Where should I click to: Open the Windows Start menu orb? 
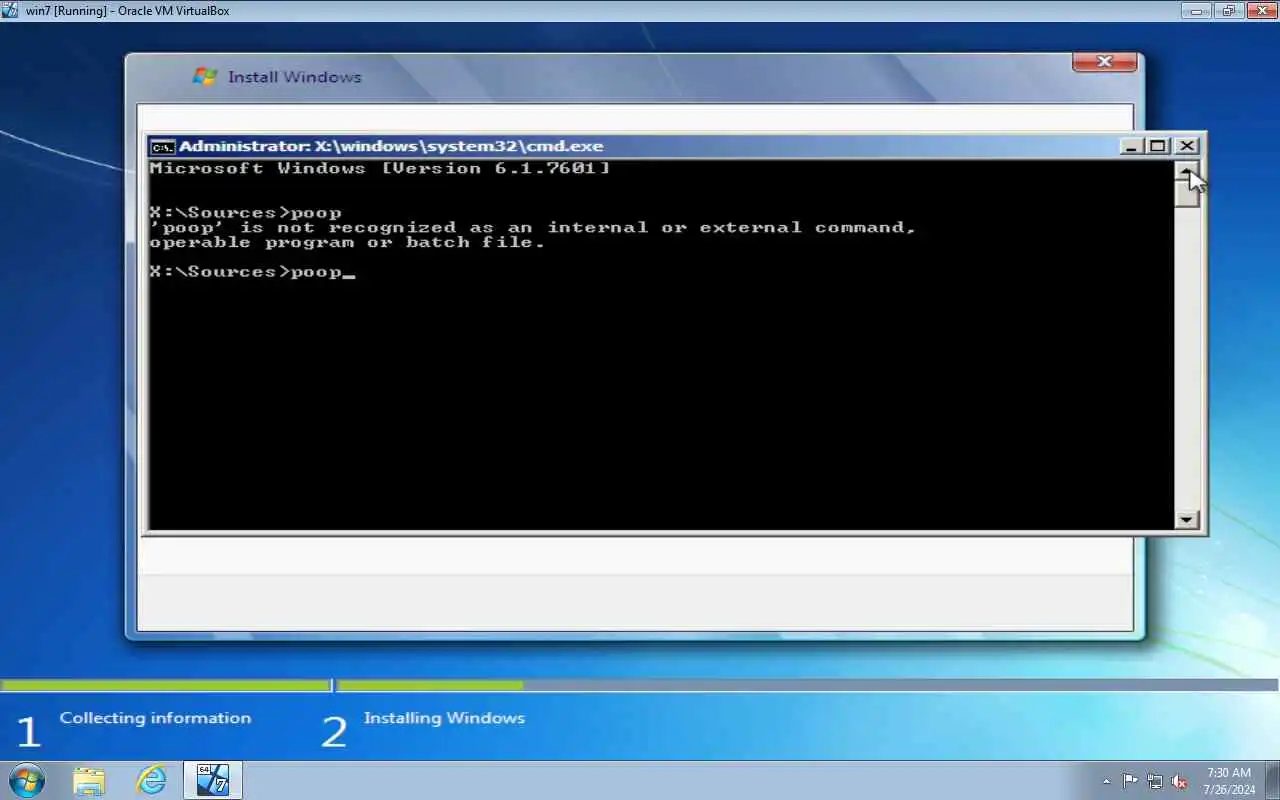coord(27,780)
